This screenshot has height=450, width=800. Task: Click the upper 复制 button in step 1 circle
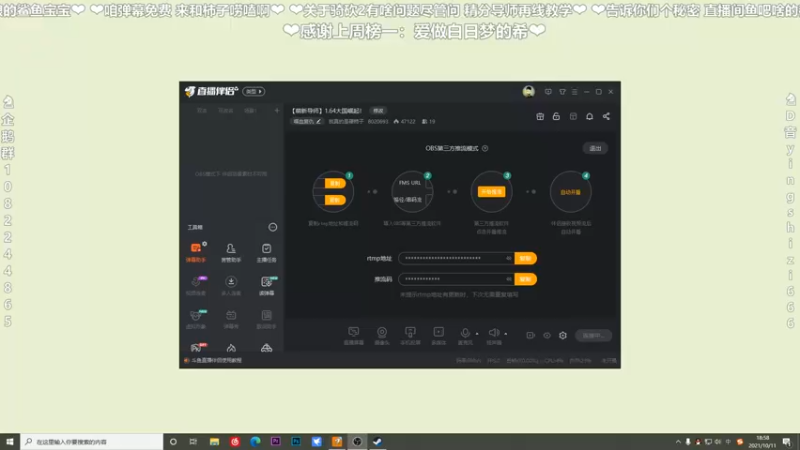pos(335,183)
